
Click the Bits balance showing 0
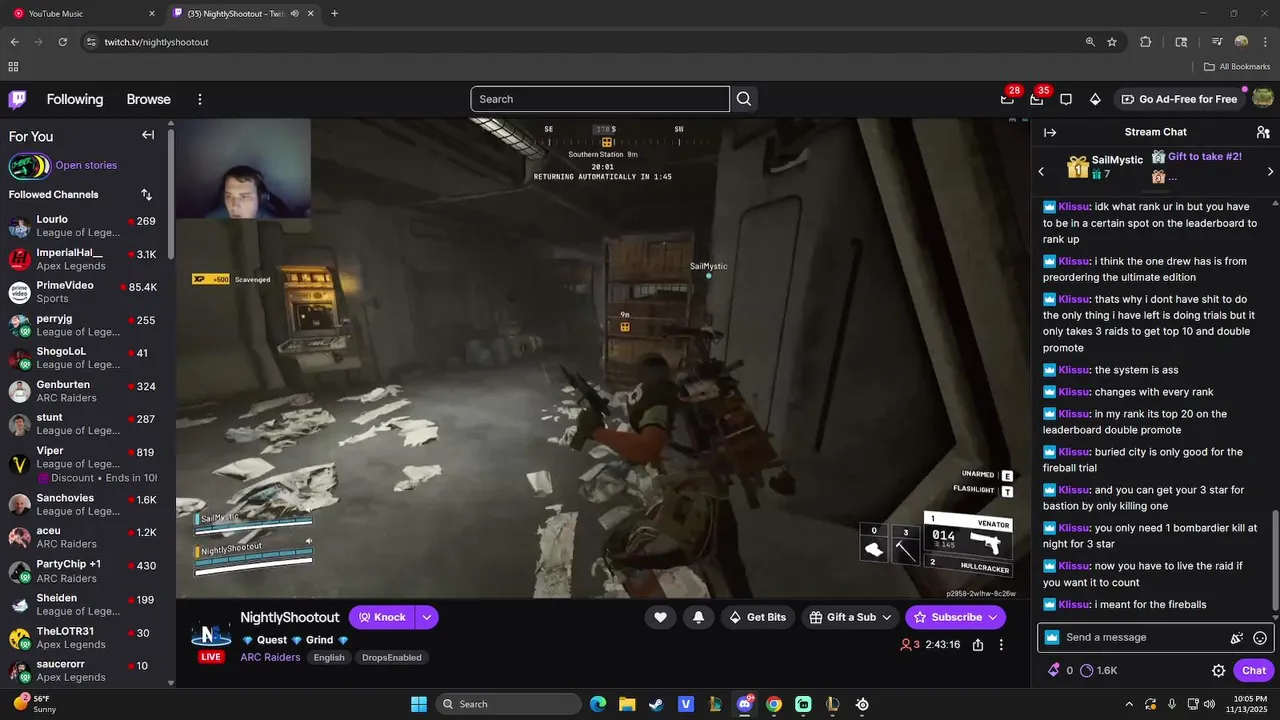point(1060,671)
